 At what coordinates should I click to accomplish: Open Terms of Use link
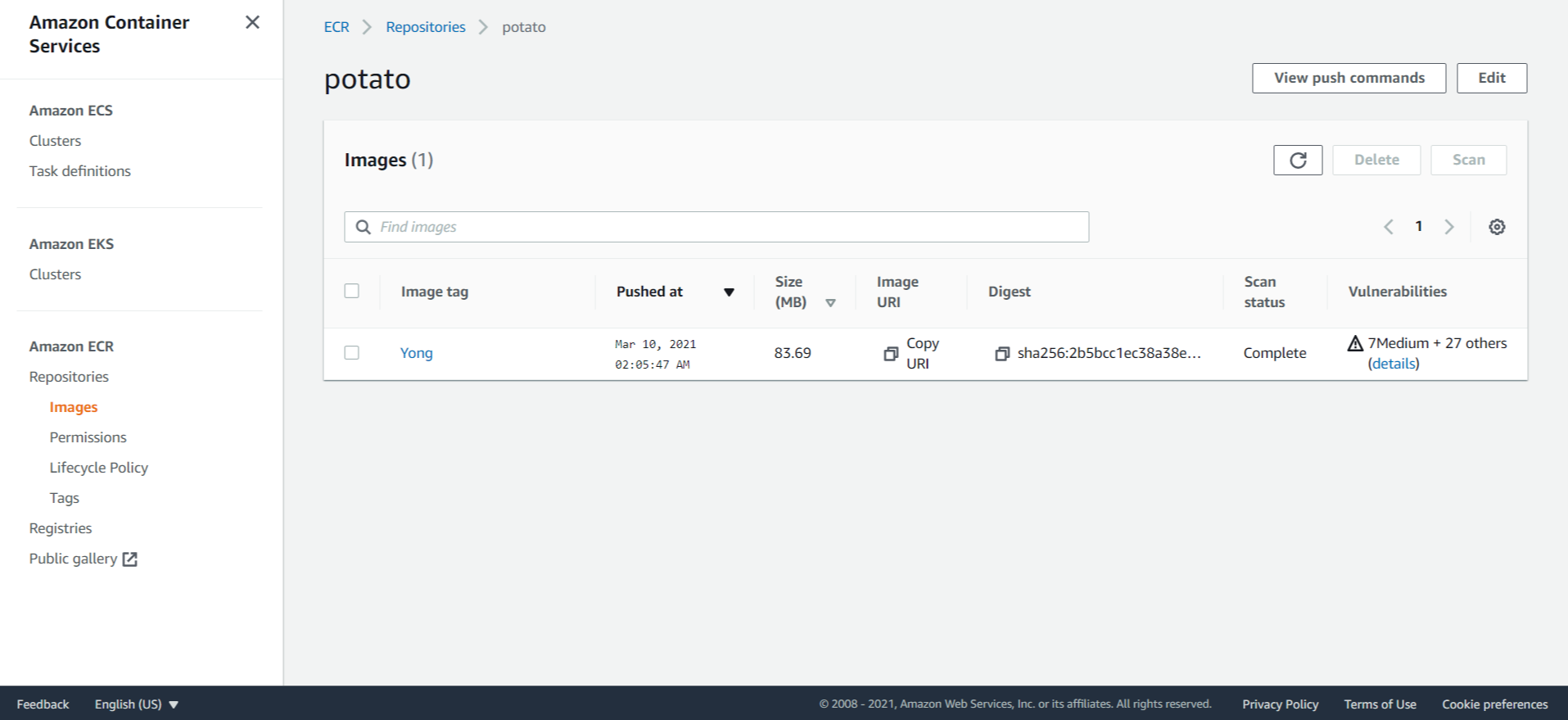1380,704
